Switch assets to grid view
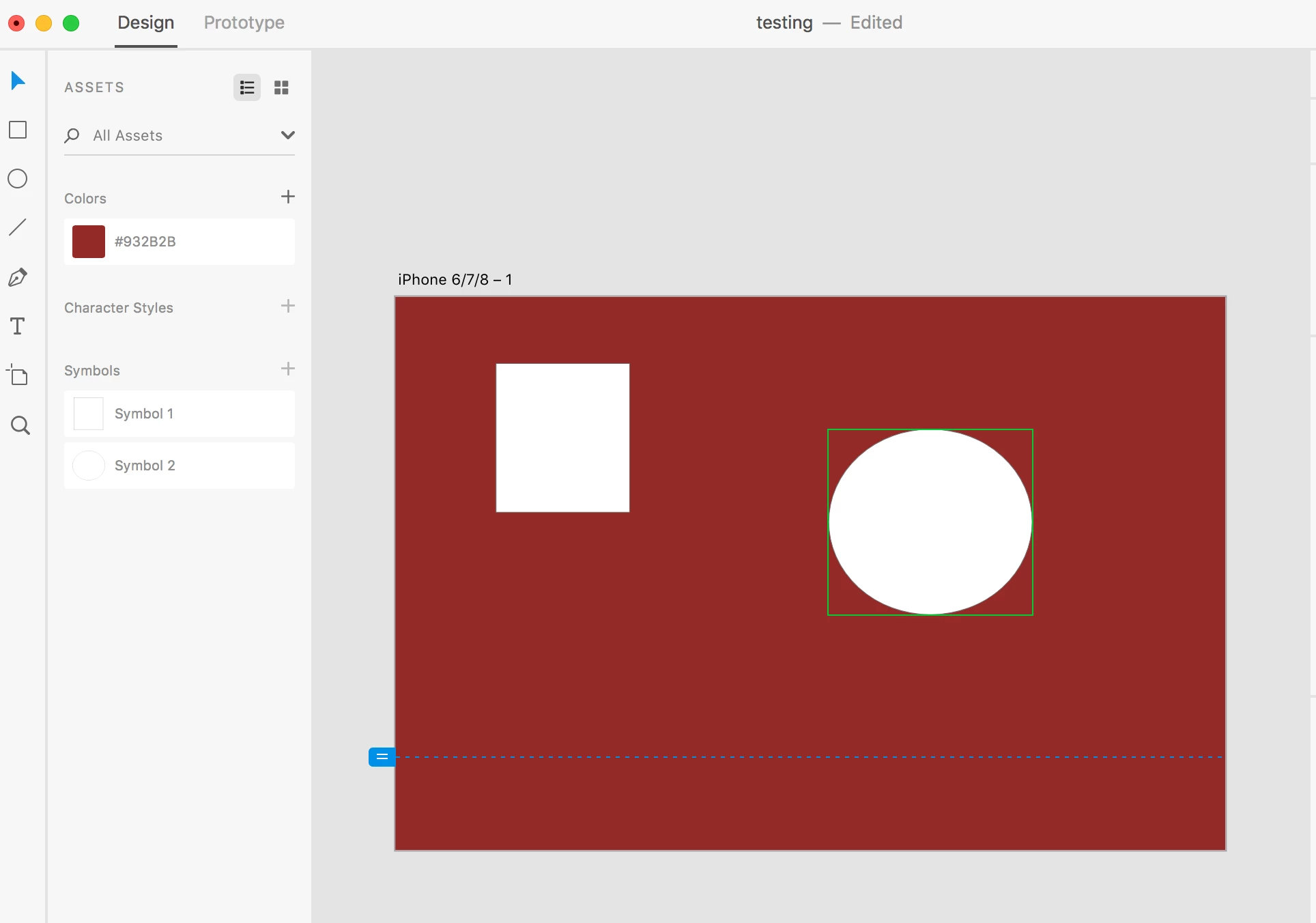Screen dimensions: 1316x923 point(281,87)
